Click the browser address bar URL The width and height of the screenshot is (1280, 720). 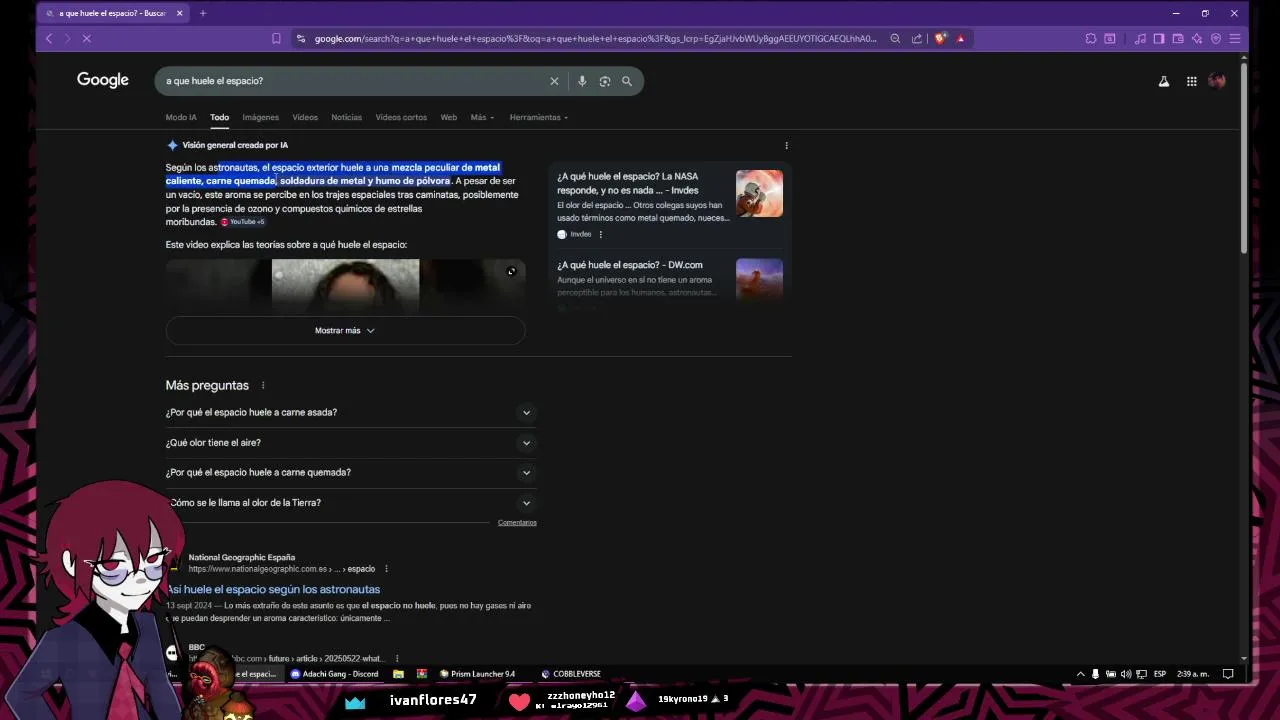(595, 39)
